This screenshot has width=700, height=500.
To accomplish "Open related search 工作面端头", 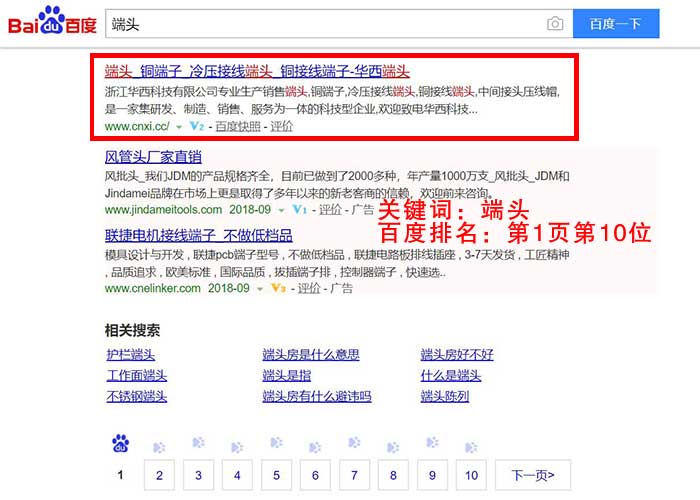I will click(x=137, y=375).
